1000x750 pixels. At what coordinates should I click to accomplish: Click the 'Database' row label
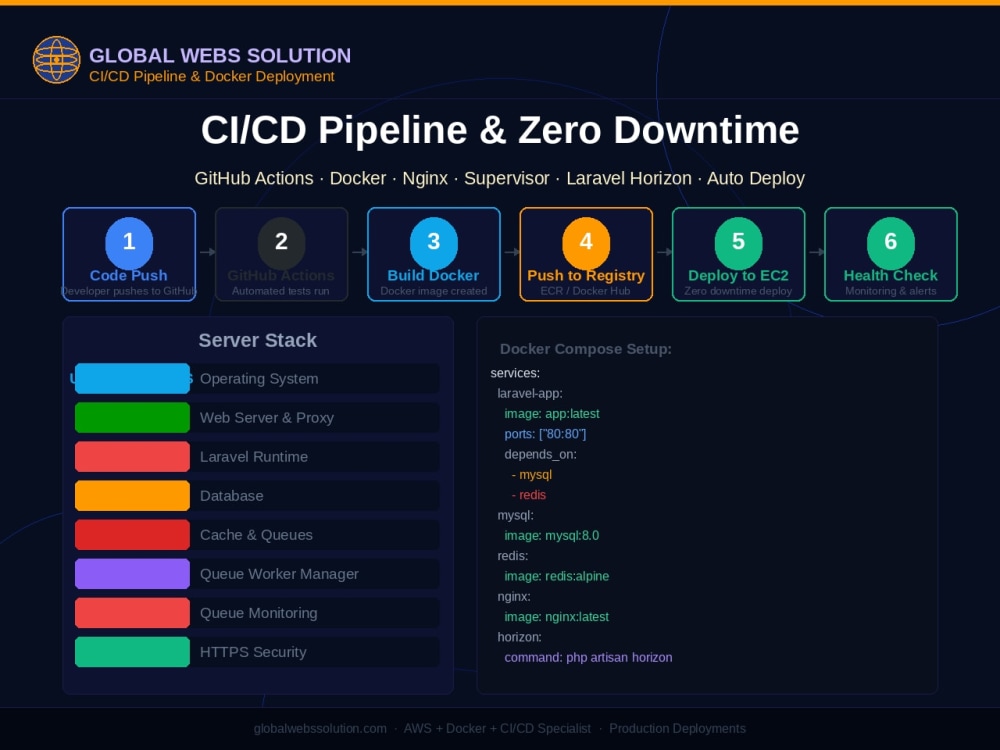232,496
